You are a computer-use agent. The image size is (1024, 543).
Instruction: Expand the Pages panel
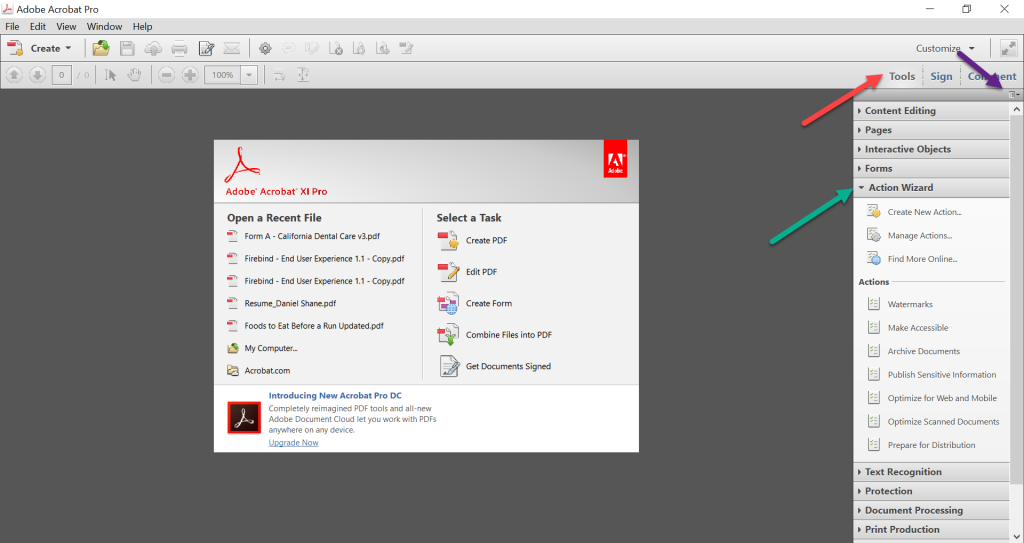coord(931,130)
